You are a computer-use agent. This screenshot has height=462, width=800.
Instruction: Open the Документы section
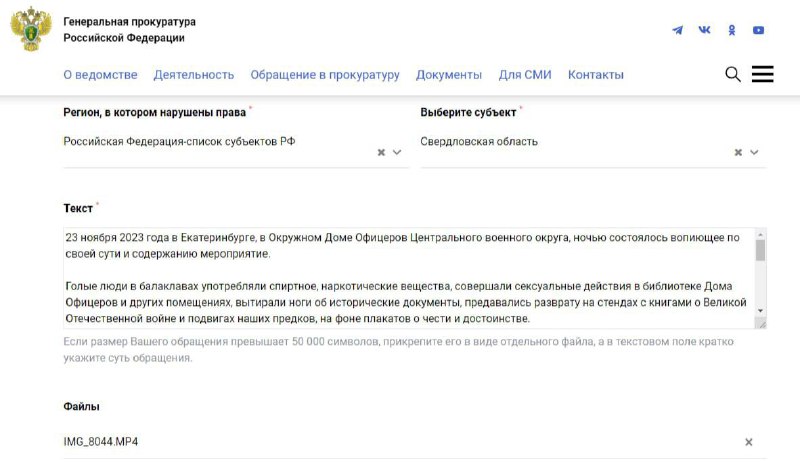[449, 75]
